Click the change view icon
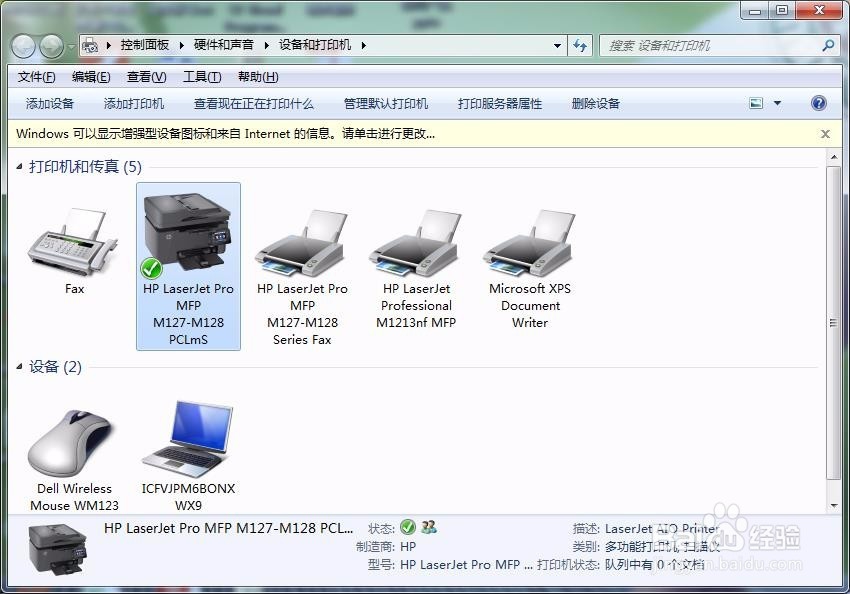Screen dimensions: 850x594 point(756,103)
